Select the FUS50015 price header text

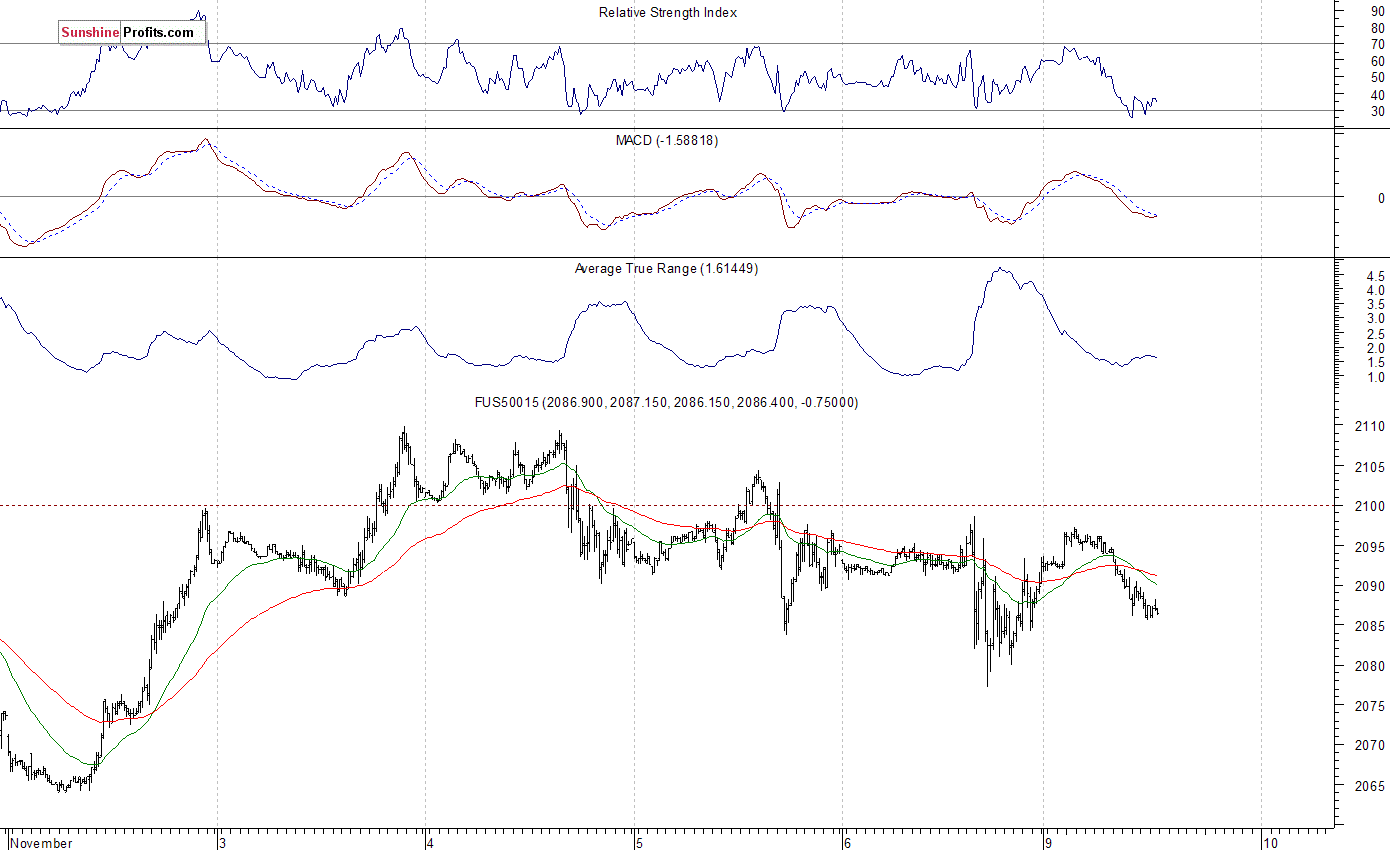[x=666, y=403]
